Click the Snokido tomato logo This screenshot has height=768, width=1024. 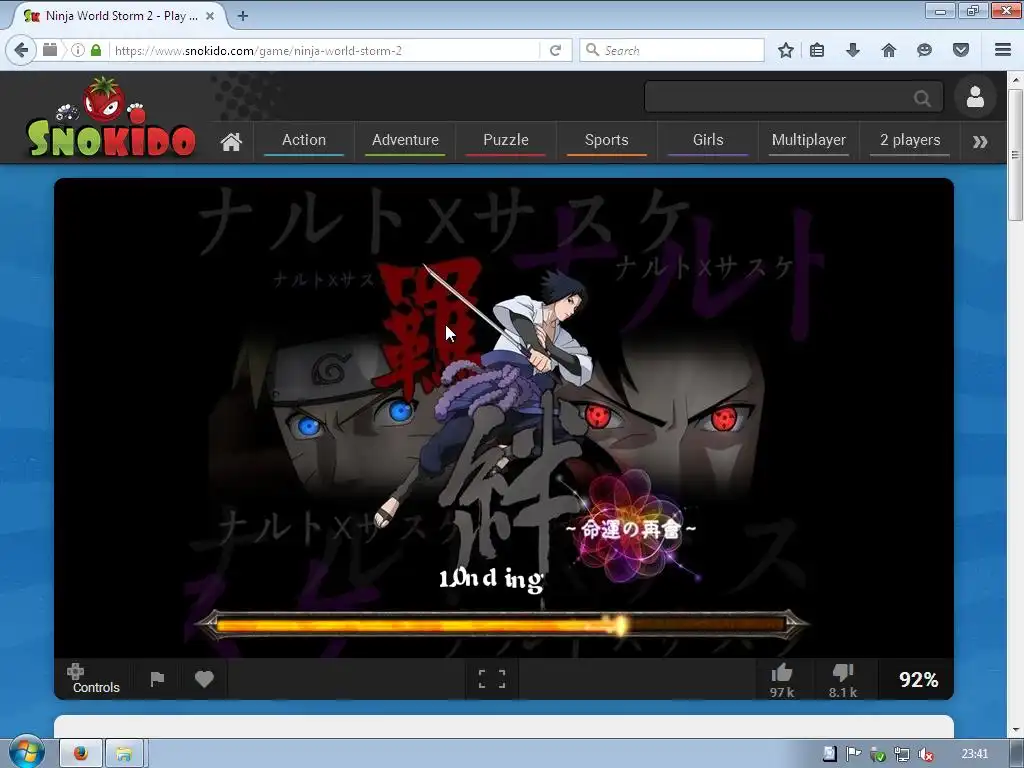111,118
